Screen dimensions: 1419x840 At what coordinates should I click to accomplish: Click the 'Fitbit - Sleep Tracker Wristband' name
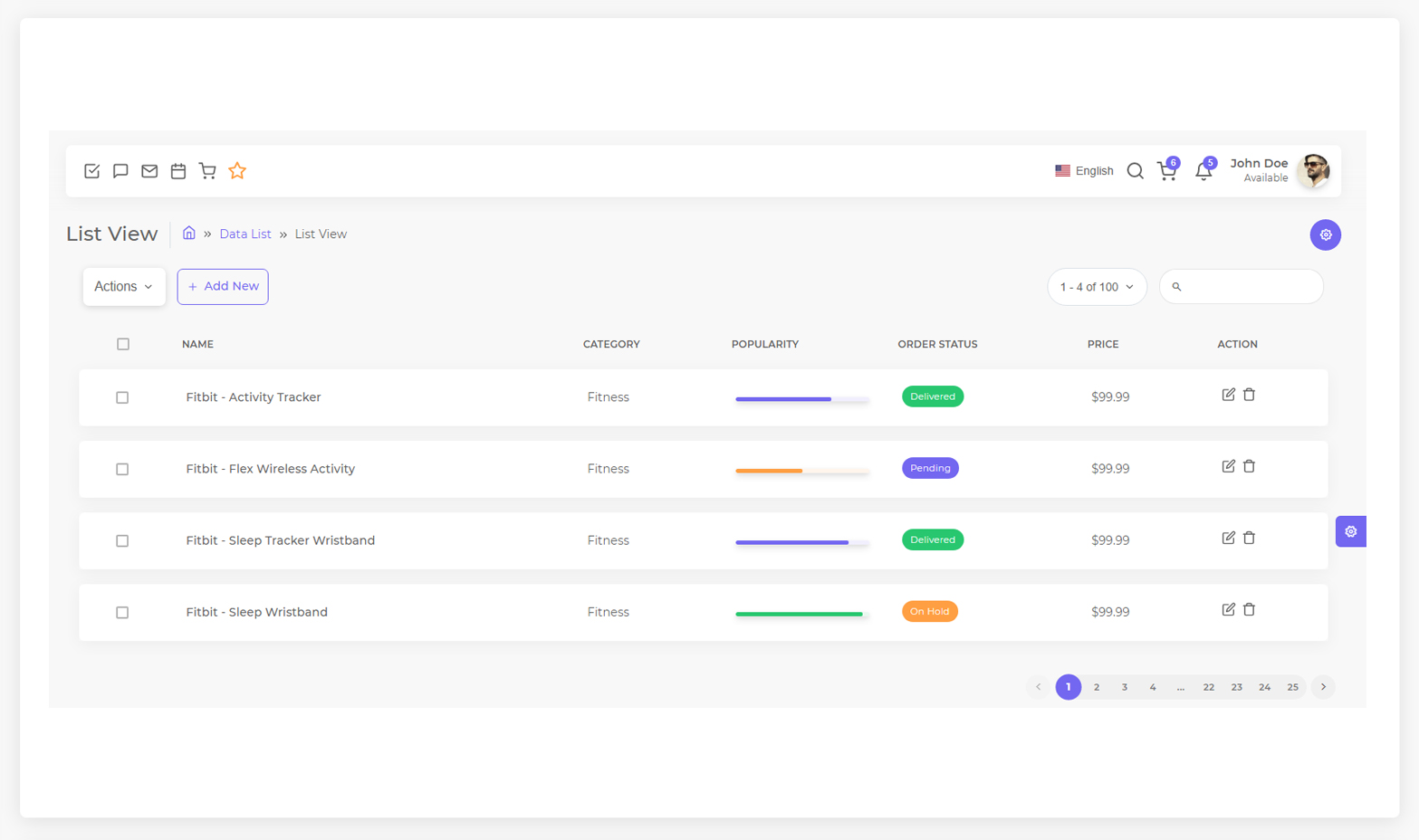280,540
